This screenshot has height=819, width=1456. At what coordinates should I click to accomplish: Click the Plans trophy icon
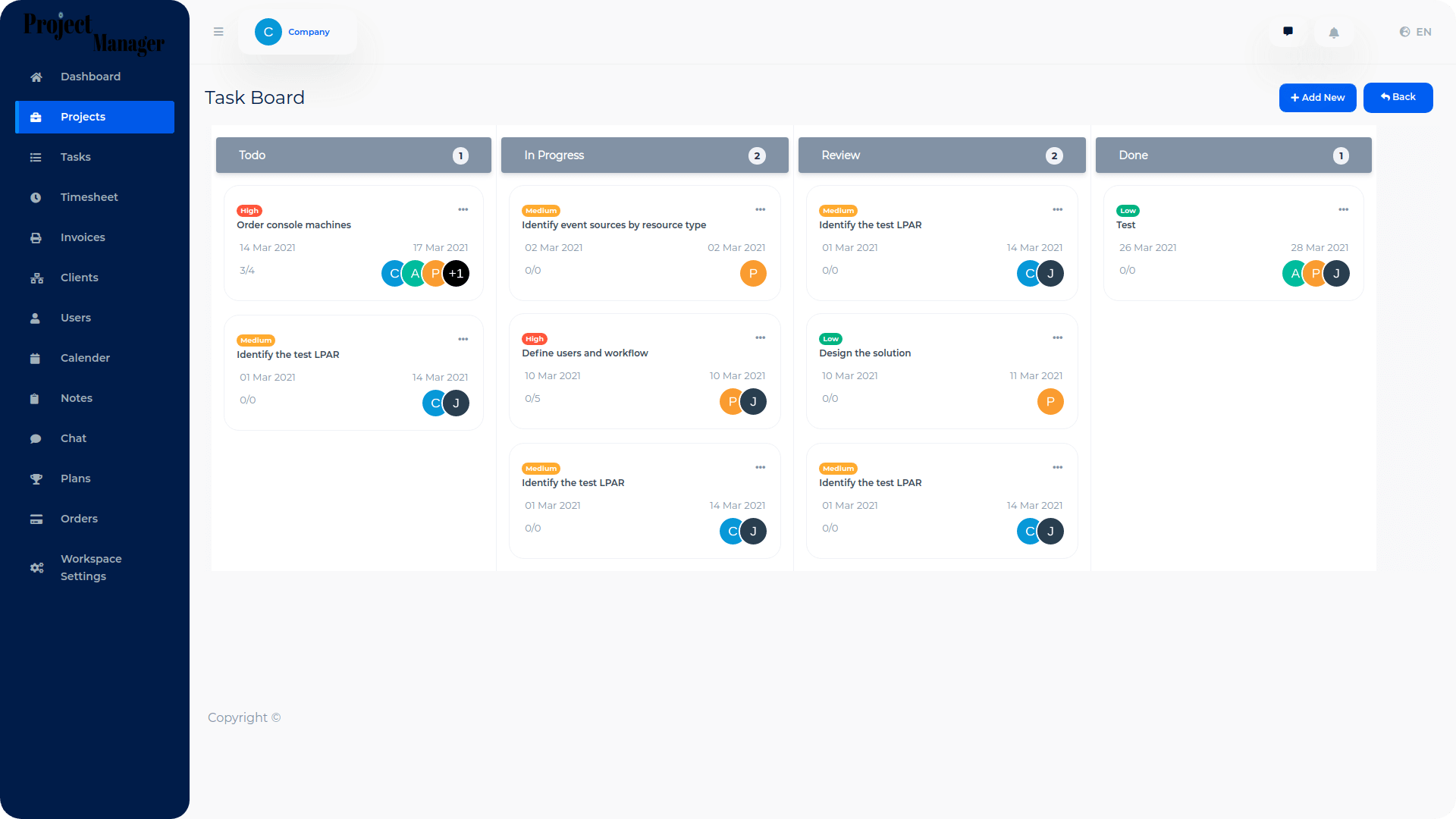click(36, 479)
